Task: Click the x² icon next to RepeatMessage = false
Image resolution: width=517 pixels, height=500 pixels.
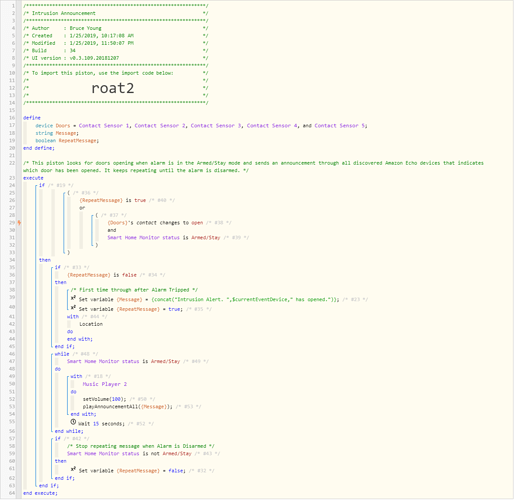Action: (x=73, y=469)
